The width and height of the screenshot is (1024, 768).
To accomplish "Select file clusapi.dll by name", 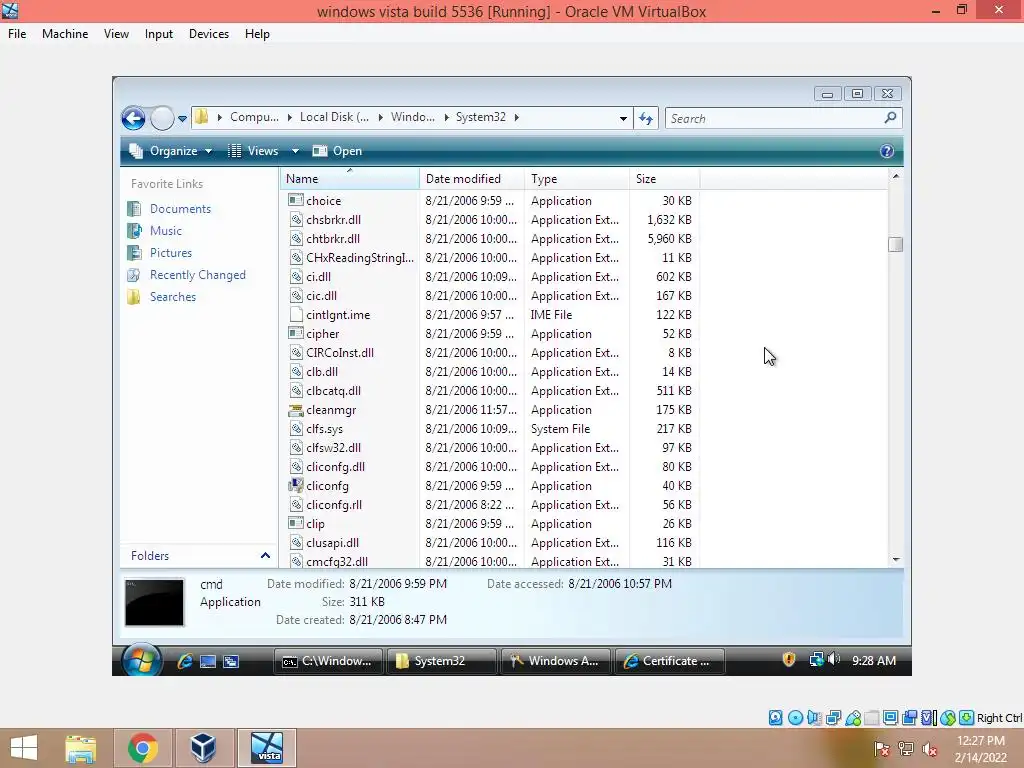I will pyautogui.click(x=332, y=542).
